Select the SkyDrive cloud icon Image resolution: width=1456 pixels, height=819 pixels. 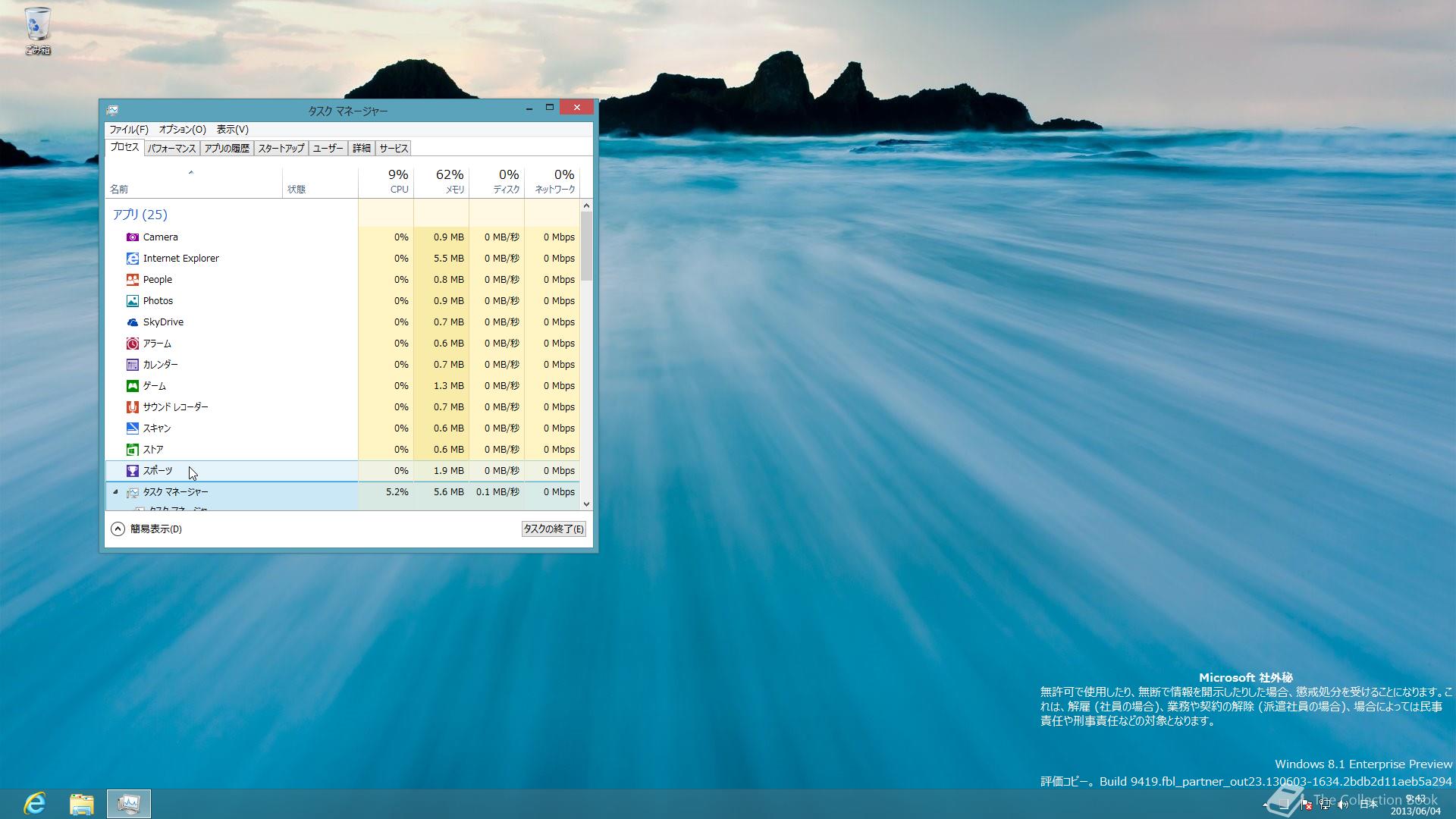pos(133,322)
